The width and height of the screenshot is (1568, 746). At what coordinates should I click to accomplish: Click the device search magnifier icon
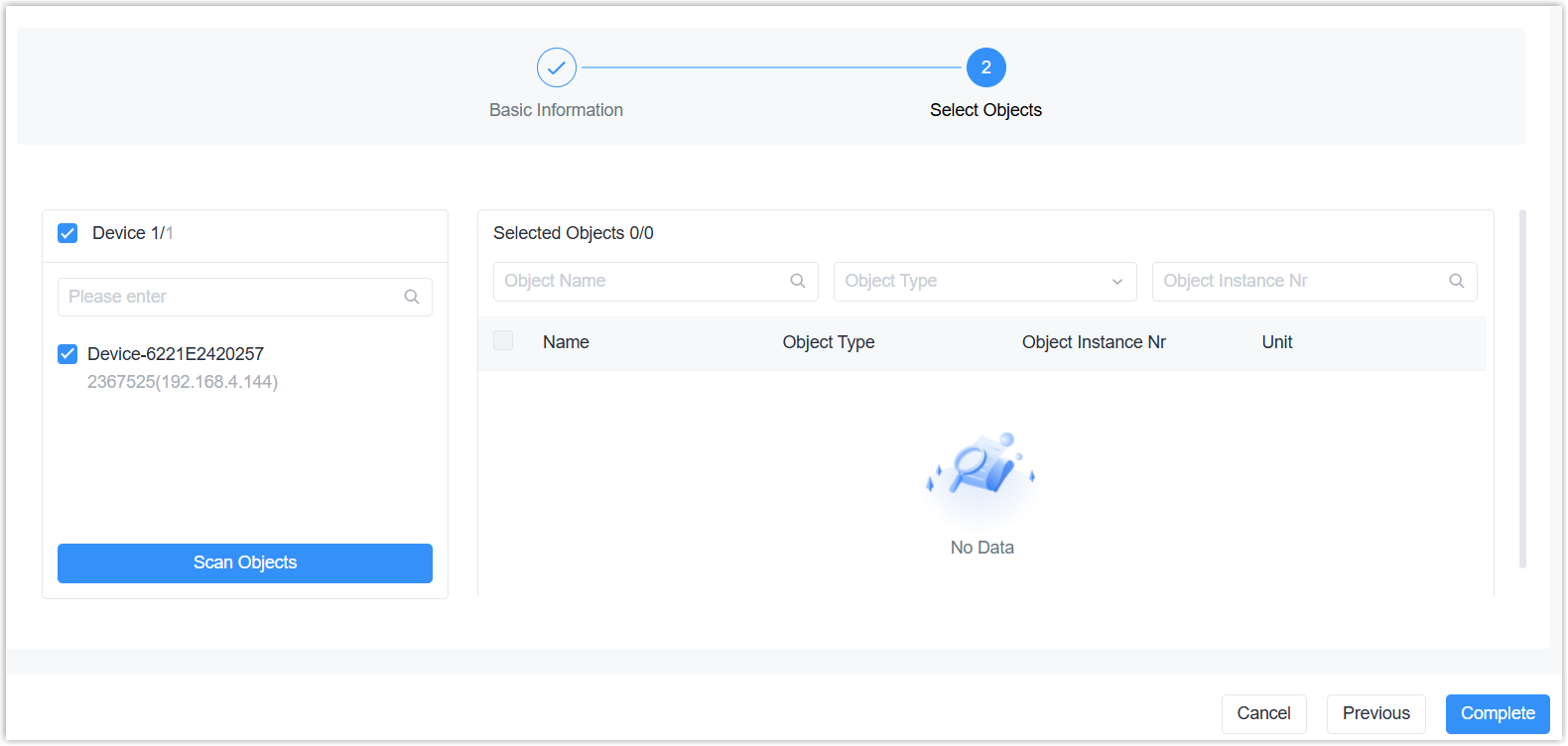pyautogui.click(x=412, y=297)
